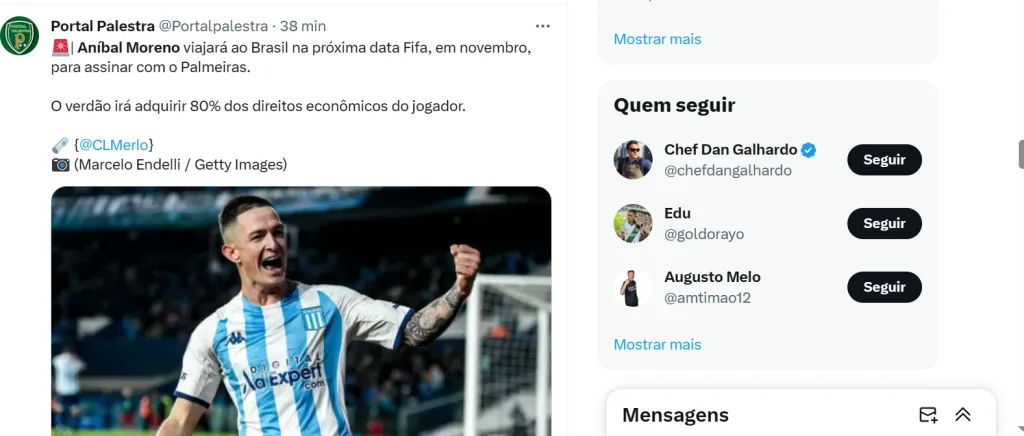This screenshot has width=1024, height=436.
Task: Open the tweet's three-dot more options menu
Action: pos(543,26)
